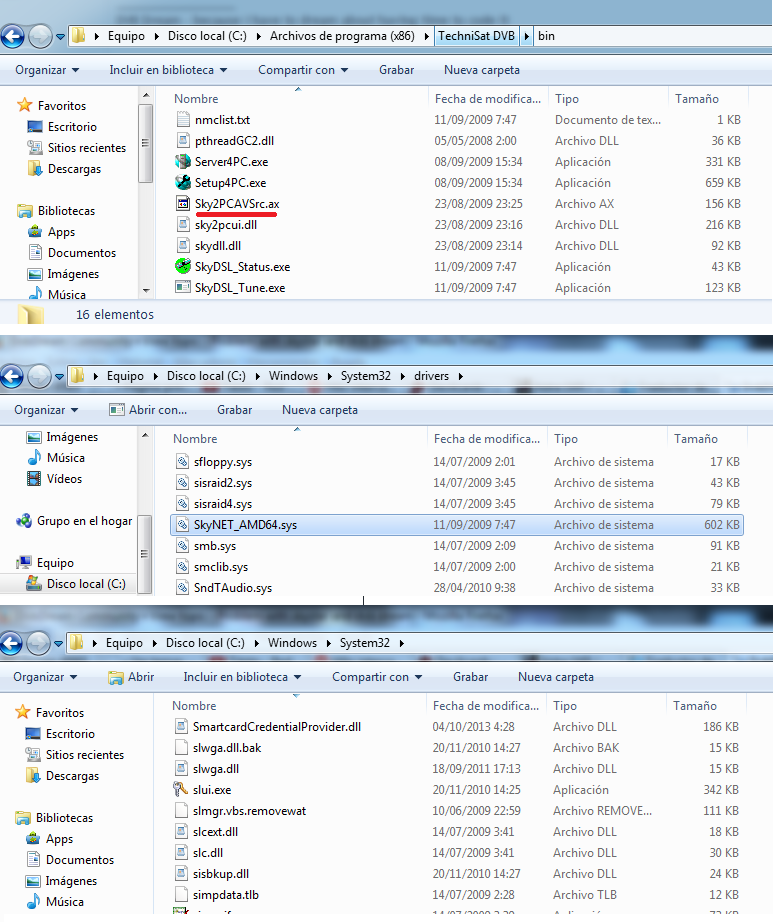Screen dimensions: 776x922
Task: Expand arrow after drivers breadcrumb
Action: 461,376
